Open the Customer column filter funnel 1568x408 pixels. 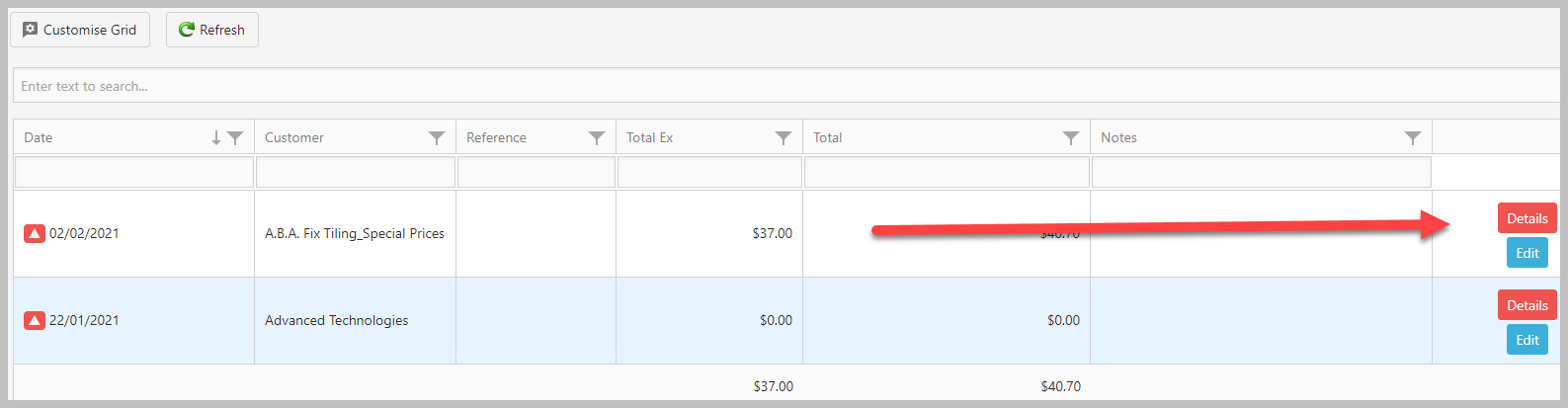coord(437,138)
